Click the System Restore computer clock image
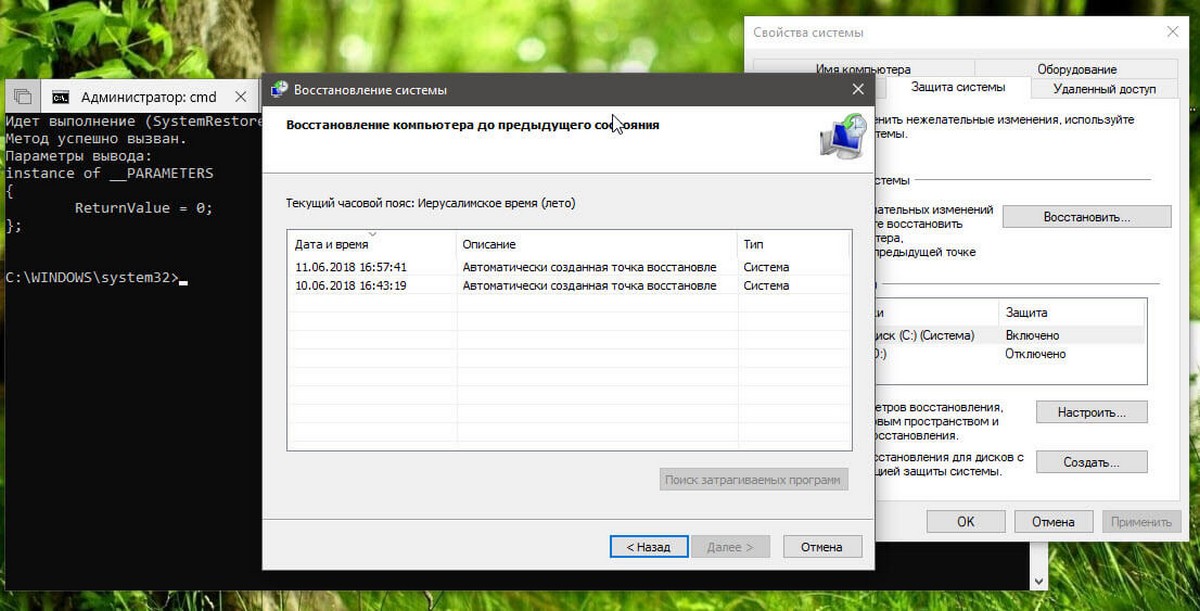Image resolution: width=1200 pixels, height=611 pixels. [x=843, y=135]
